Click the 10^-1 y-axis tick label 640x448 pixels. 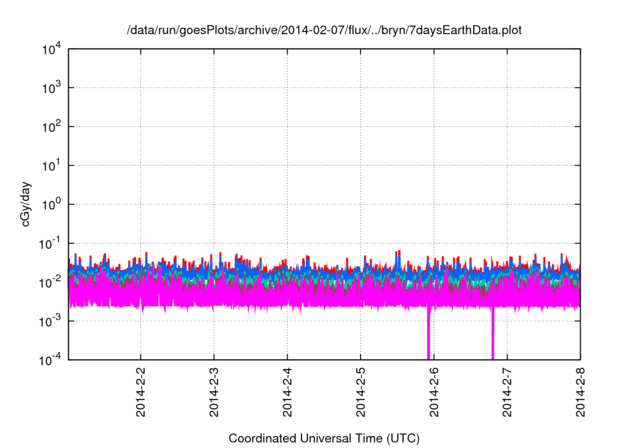click(50, 244)
